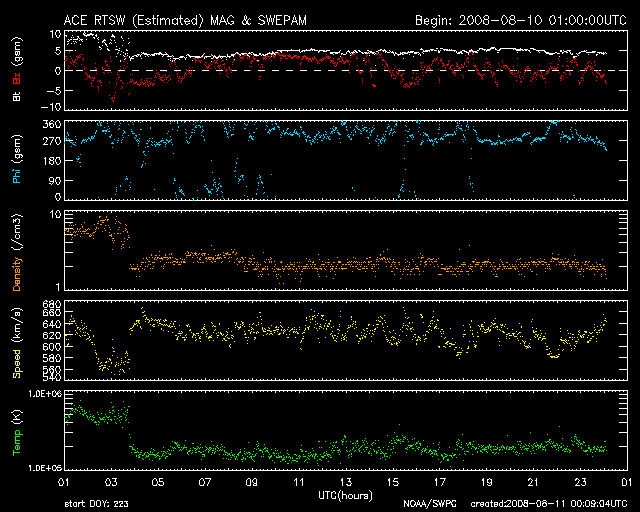The width and height of the screenshot is (640, 512).
Task: Click the 'Bt Bz (gsm)' axis label
Action: tap(17, 69)
